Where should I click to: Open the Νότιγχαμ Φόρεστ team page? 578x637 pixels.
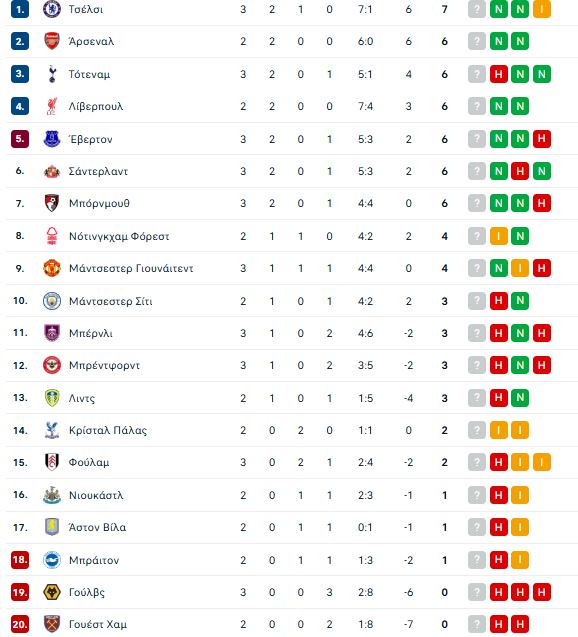pyautogui.click(x=119, y=236)
